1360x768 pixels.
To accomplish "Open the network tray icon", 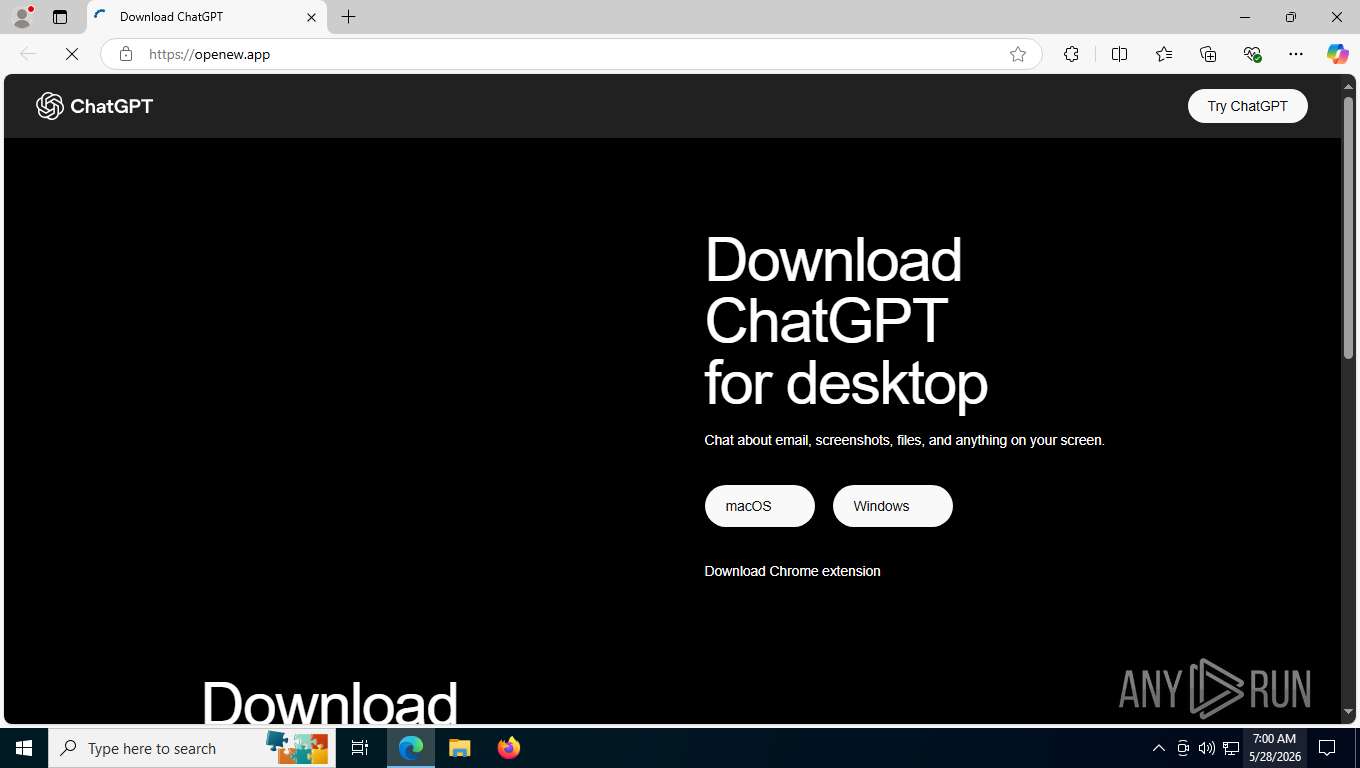I will pyautogui.click(x=1231, y=748).
